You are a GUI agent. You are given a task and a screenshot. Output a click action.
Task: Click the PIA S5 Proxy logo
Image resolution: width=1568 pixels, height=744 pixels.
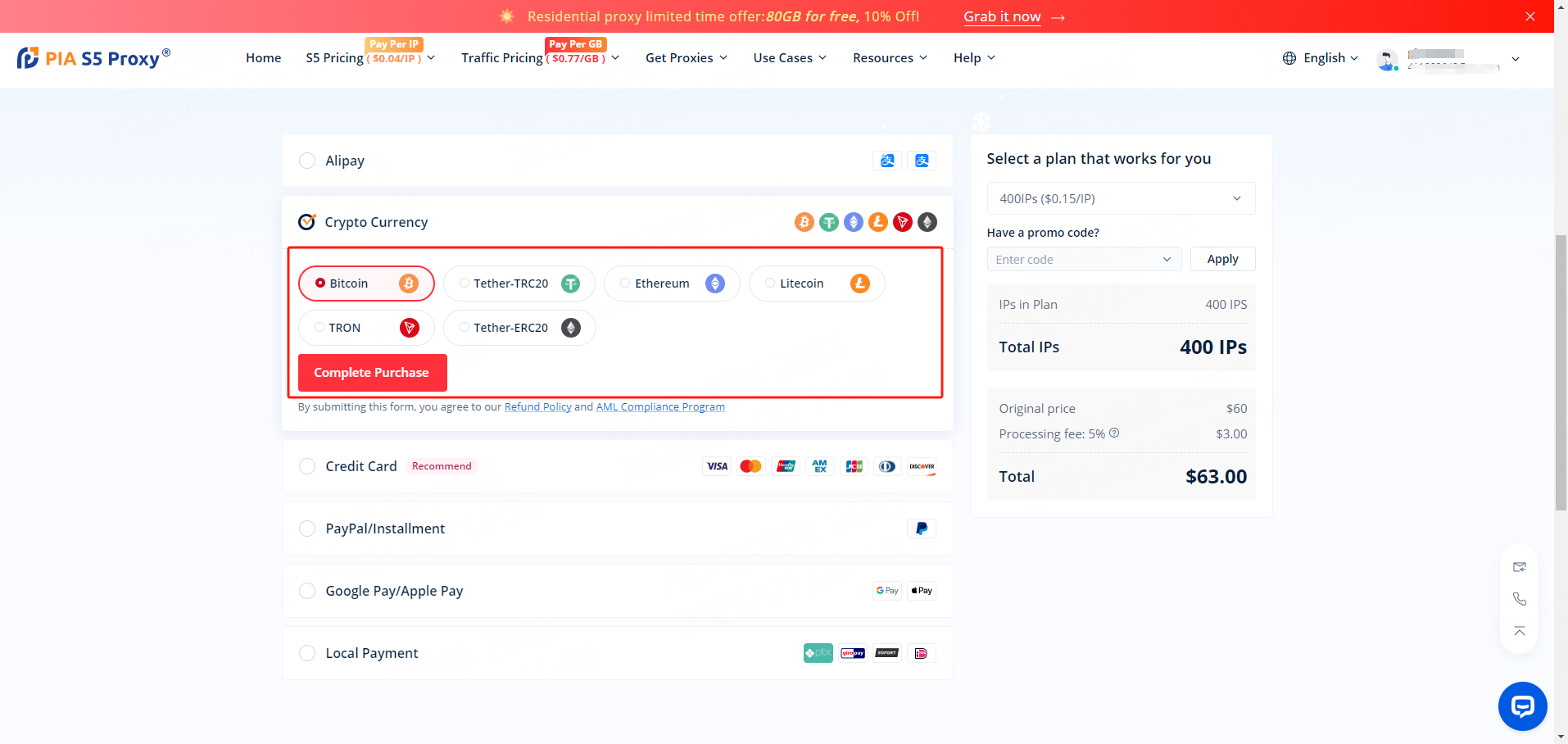93,58
